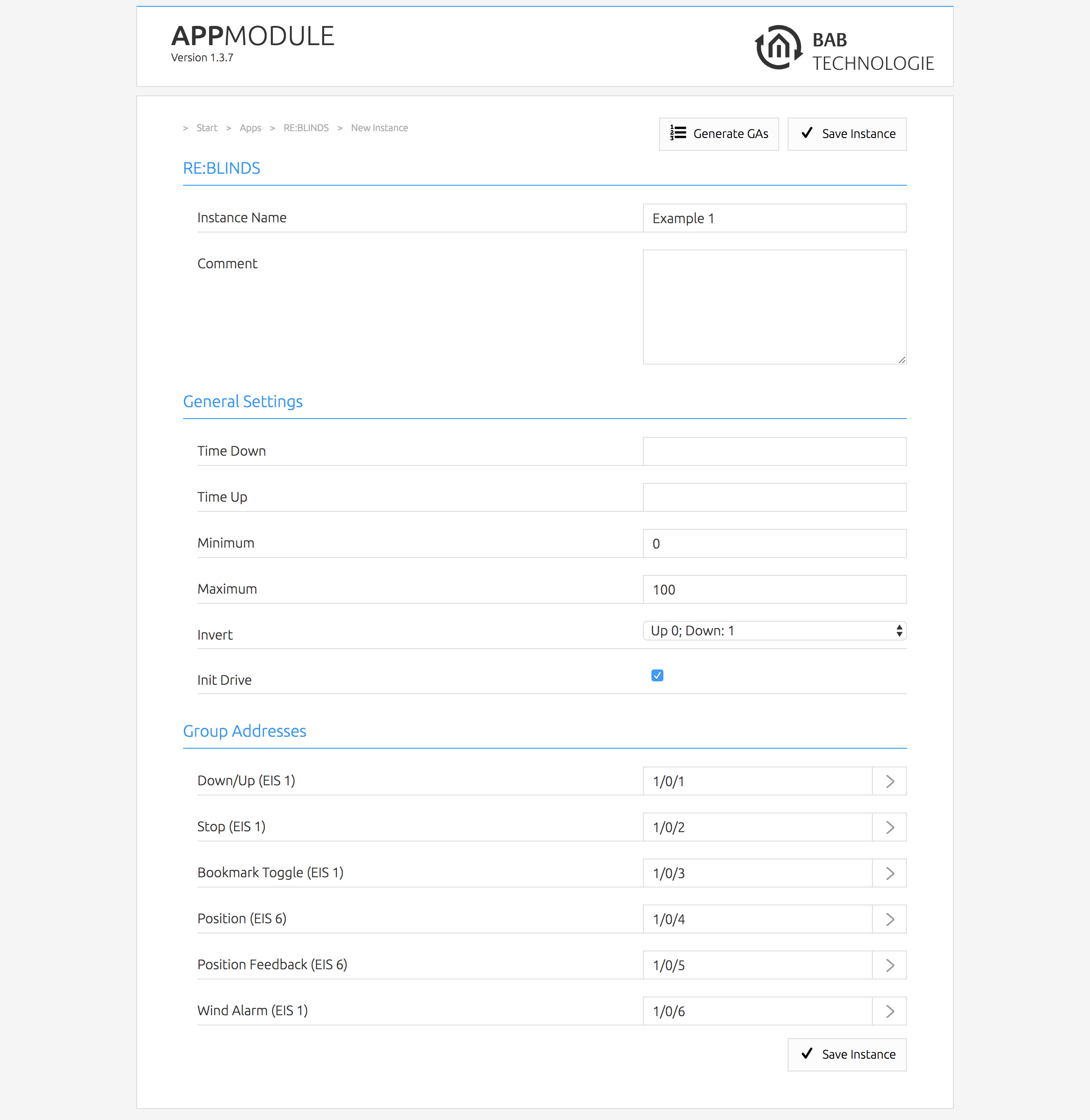Click the arrow icon beside Down/Up address 1/0/1

[889, 781]
